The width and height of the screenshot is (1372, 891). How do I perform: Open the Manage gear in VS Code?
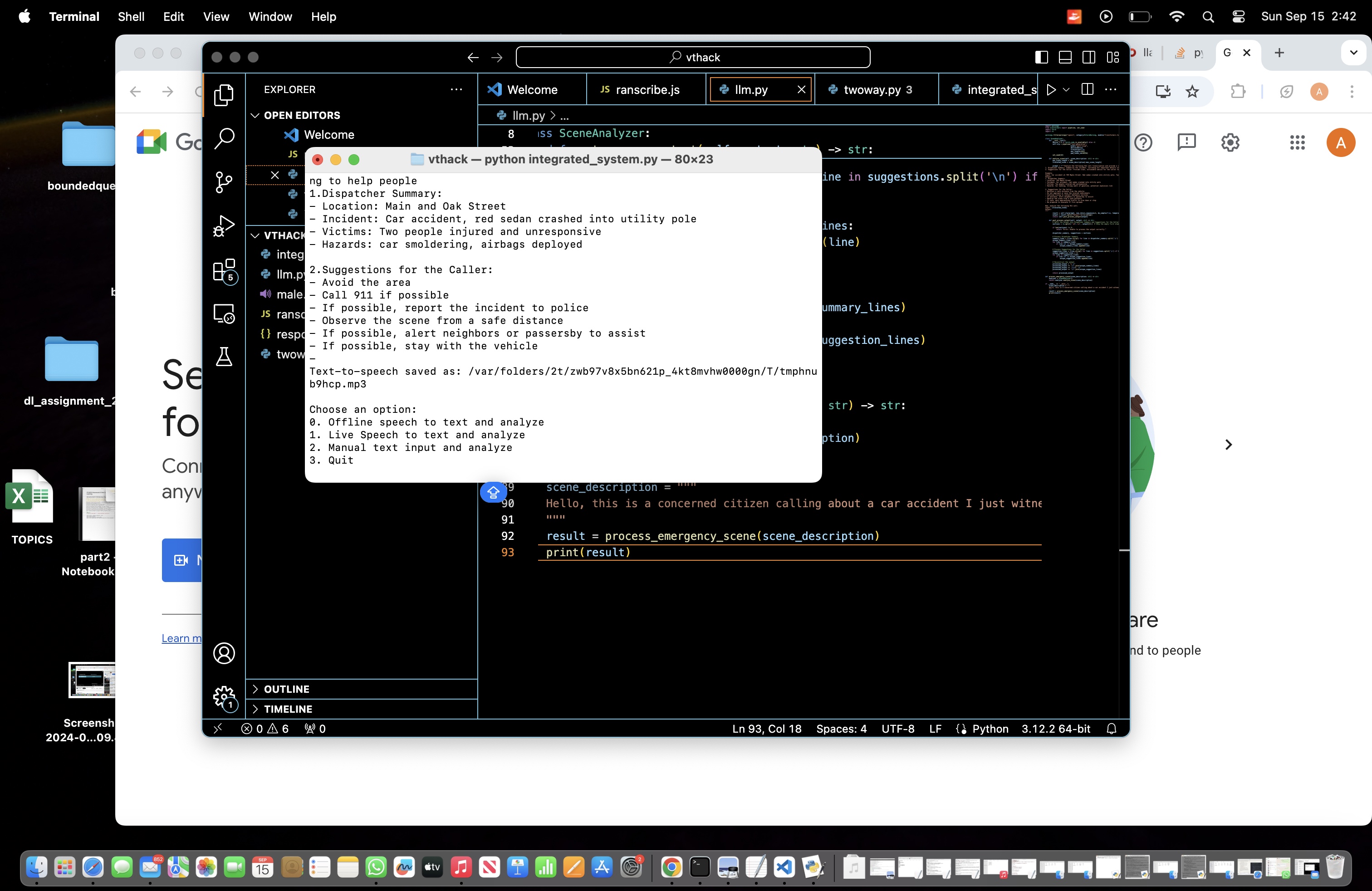pyautogui.click(x=224, y=697)
